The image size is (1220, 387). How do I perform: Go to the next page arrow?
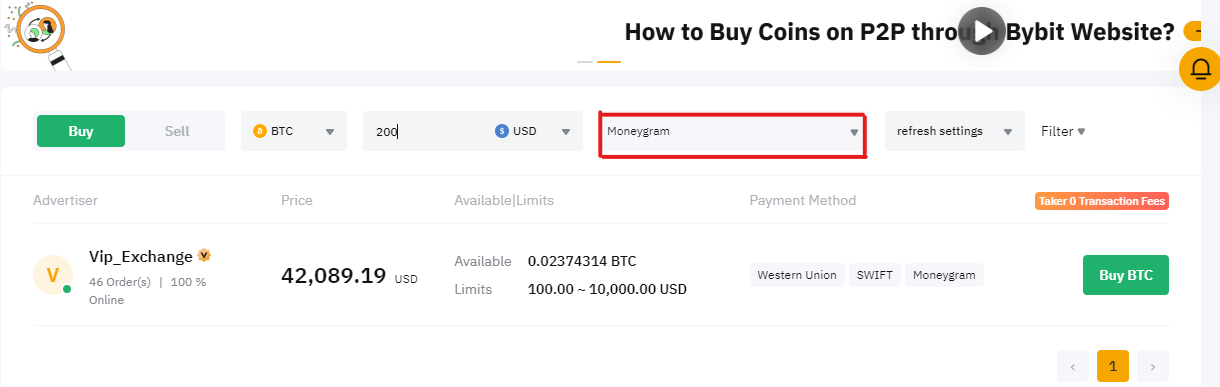(1153, 366)
